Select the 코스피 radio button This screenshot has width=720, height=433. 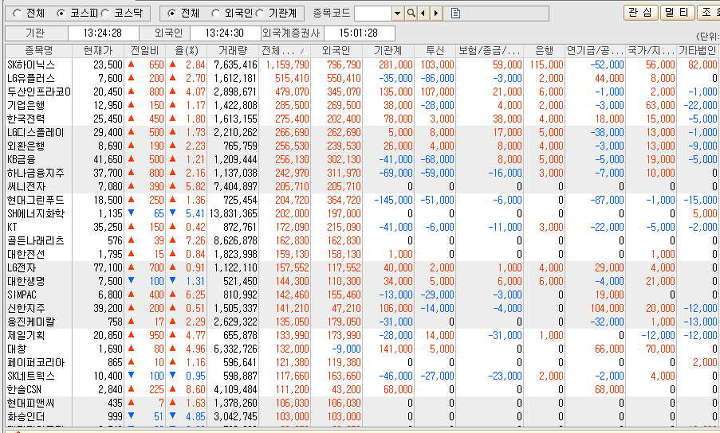(x=60, y=13)
